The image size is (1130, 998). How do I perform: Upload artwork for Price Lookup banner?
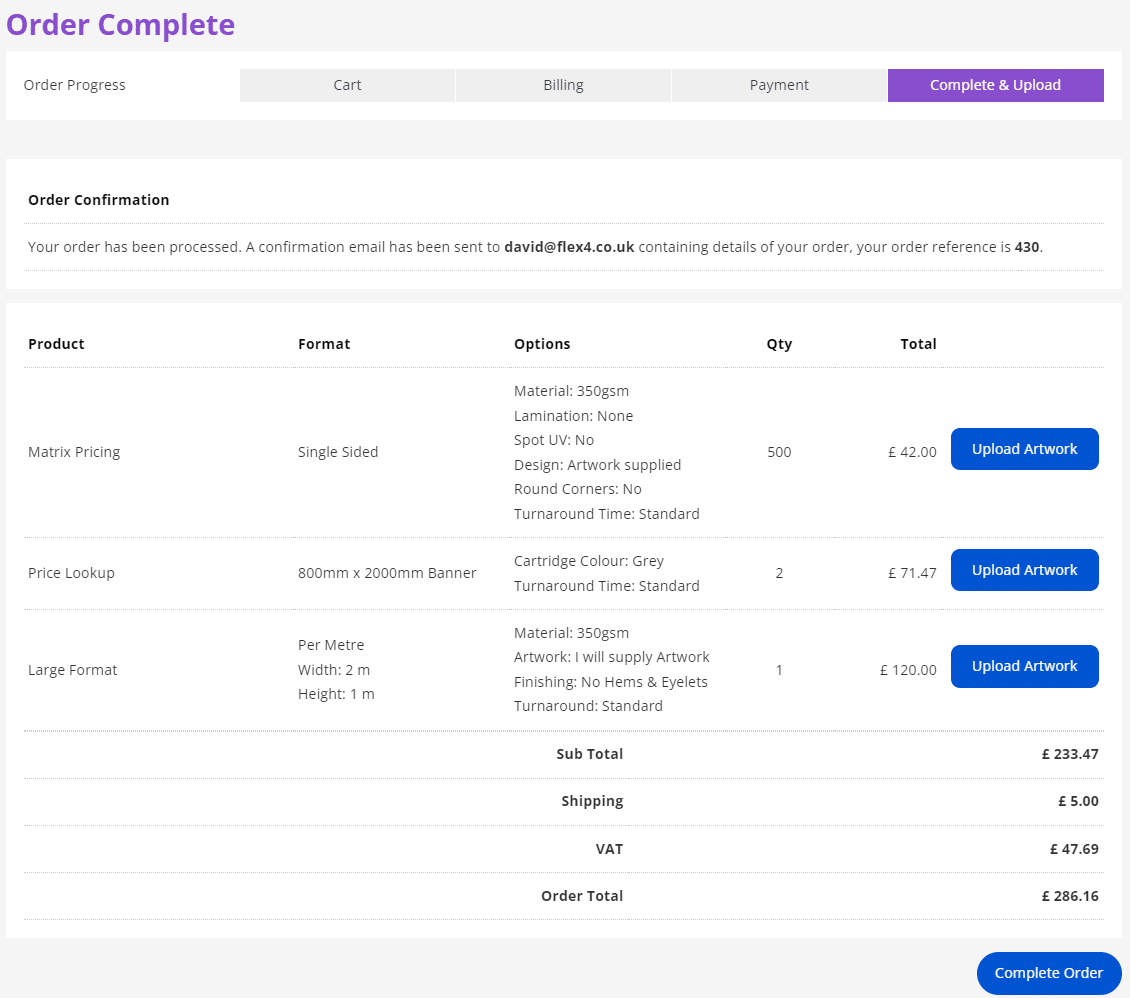[1024, 570]
